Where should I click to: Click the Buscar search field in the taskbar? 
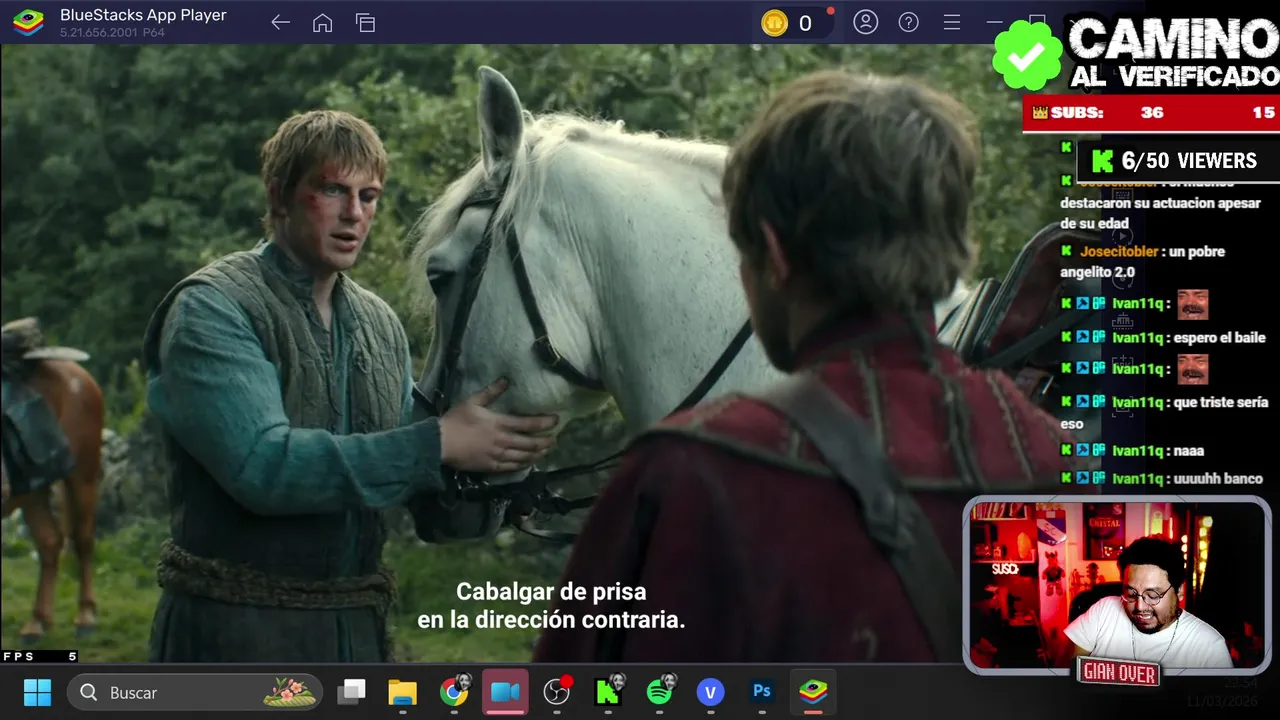pos(195,692)
